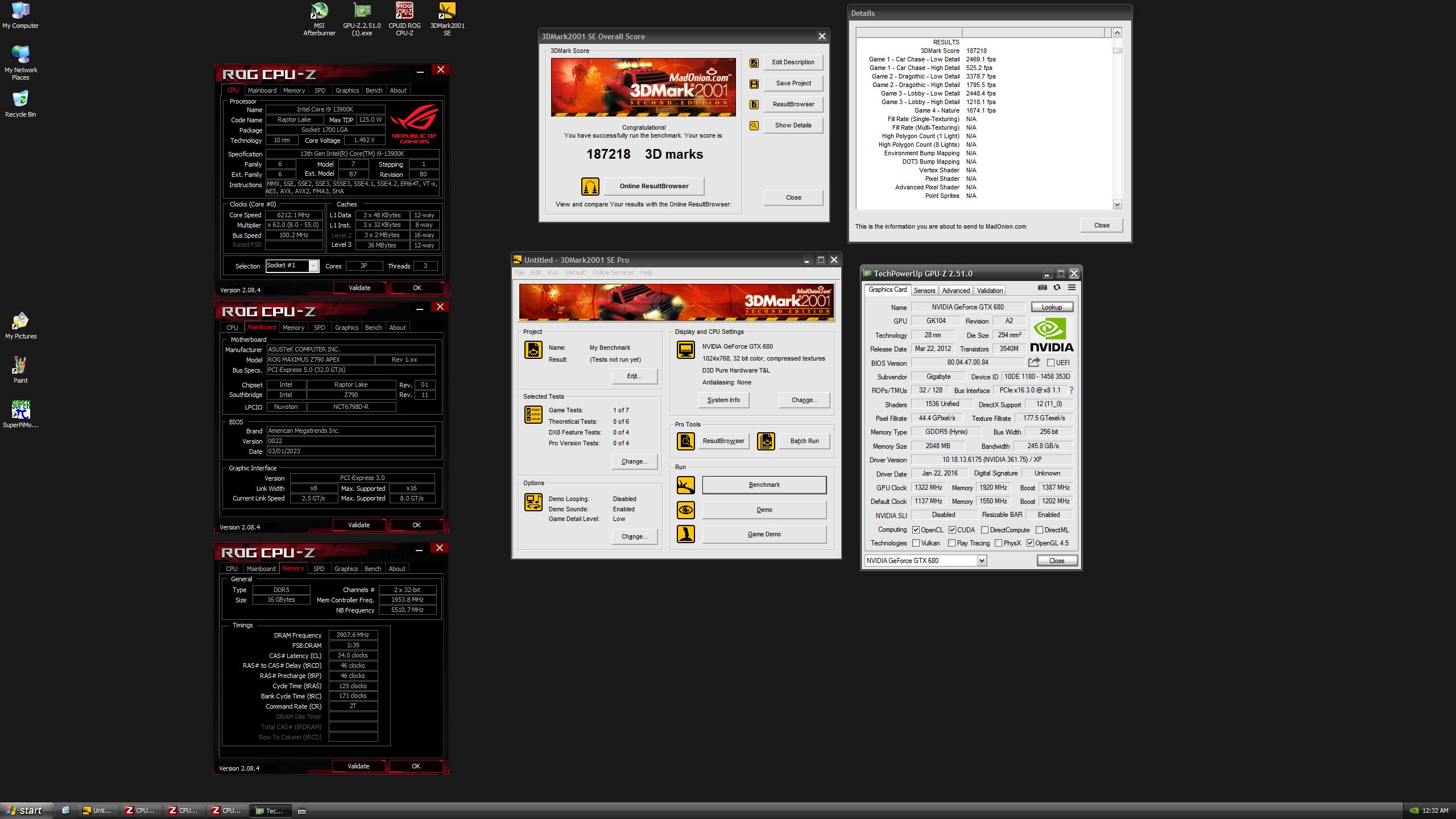Click the Lookup button in GPU-Z
Image resolution: width=1456 pixels, height=819 pixels.
coord(1052,307)
